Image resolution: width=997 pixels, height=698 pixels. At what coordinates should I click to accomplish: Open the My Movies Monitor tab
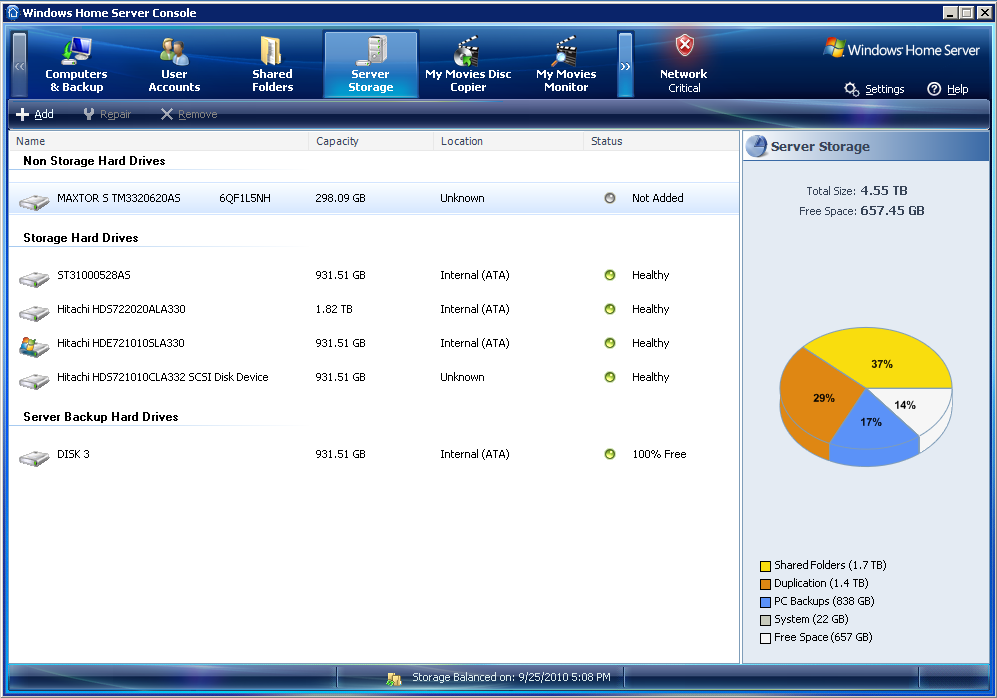pyautogui.click(x=566, y=64)
